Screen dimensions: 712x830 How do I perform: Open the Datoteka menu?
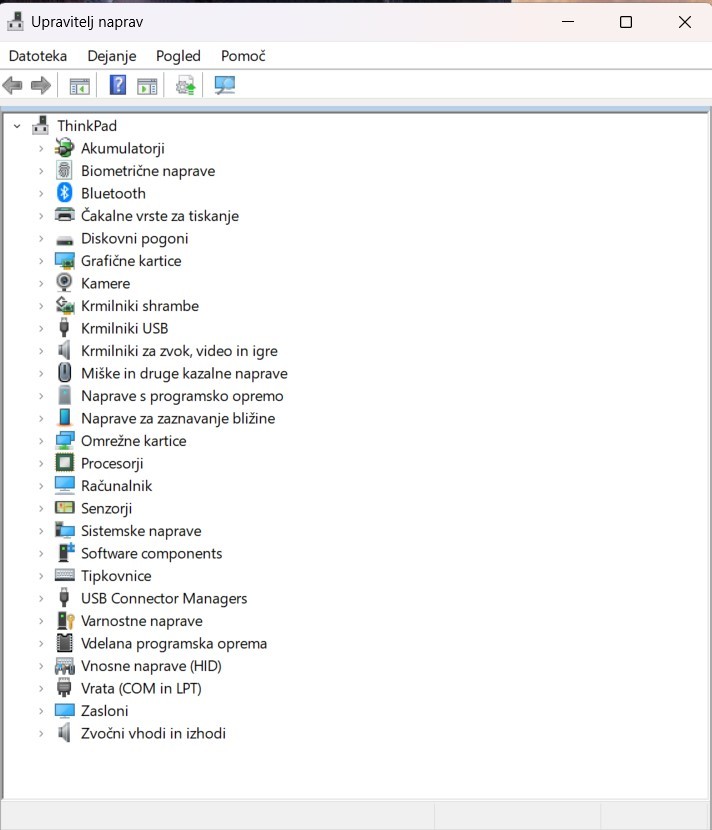click(x=37, y=56)
